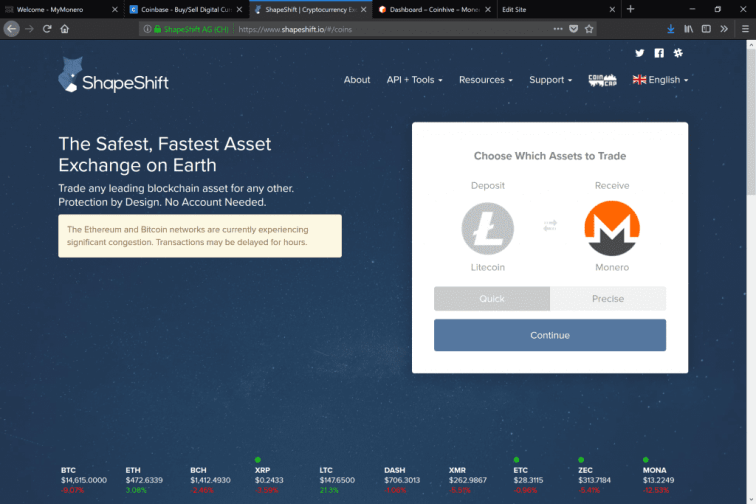The height and width of the screenshot is (504, 756).
Task: Select the Precise trade mode
Action: pyautogui.click(x=608, y=299)
